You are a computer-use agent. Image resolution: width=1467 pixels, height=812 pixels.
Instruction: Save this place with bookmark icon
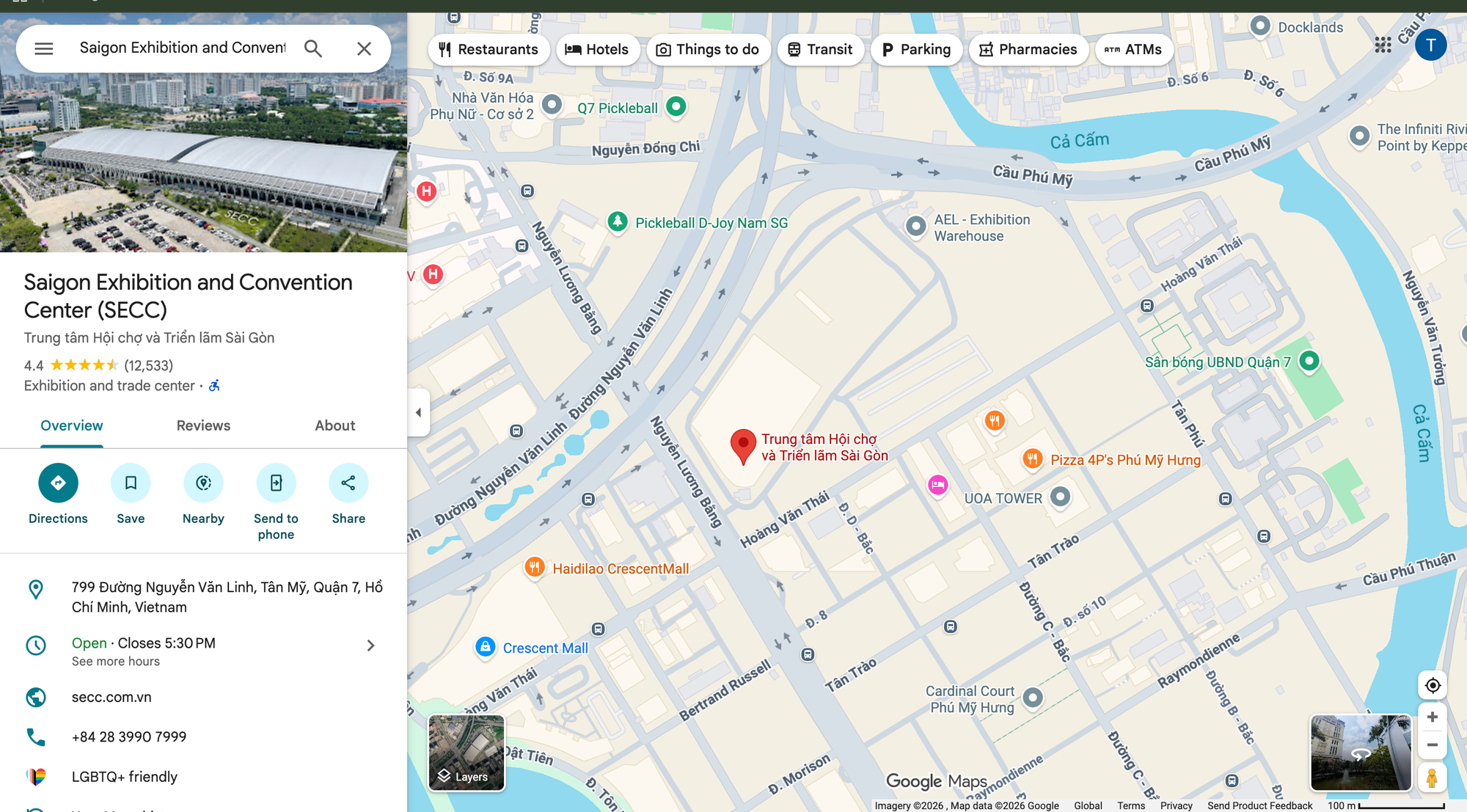point(131,483)
